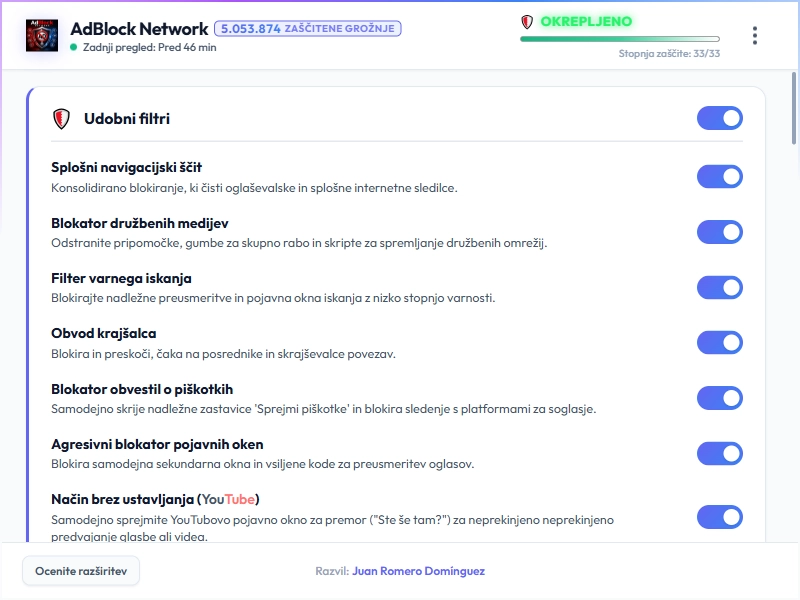Toggle the Filter varnega iskanja switch
The height and width of the screenshot is (600, 800).
click(x=719, y=288)
